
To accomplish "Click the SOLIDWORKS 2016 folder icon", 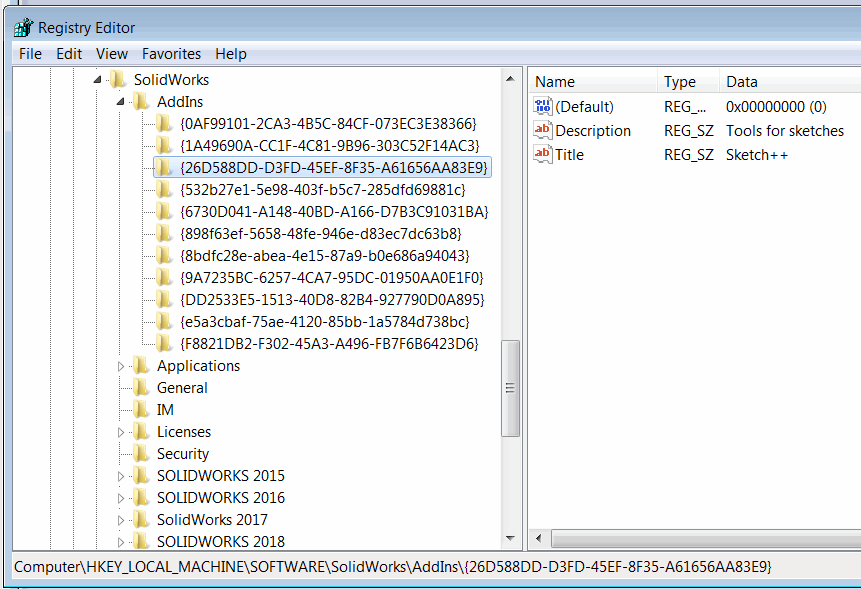I will pos(141,497).
